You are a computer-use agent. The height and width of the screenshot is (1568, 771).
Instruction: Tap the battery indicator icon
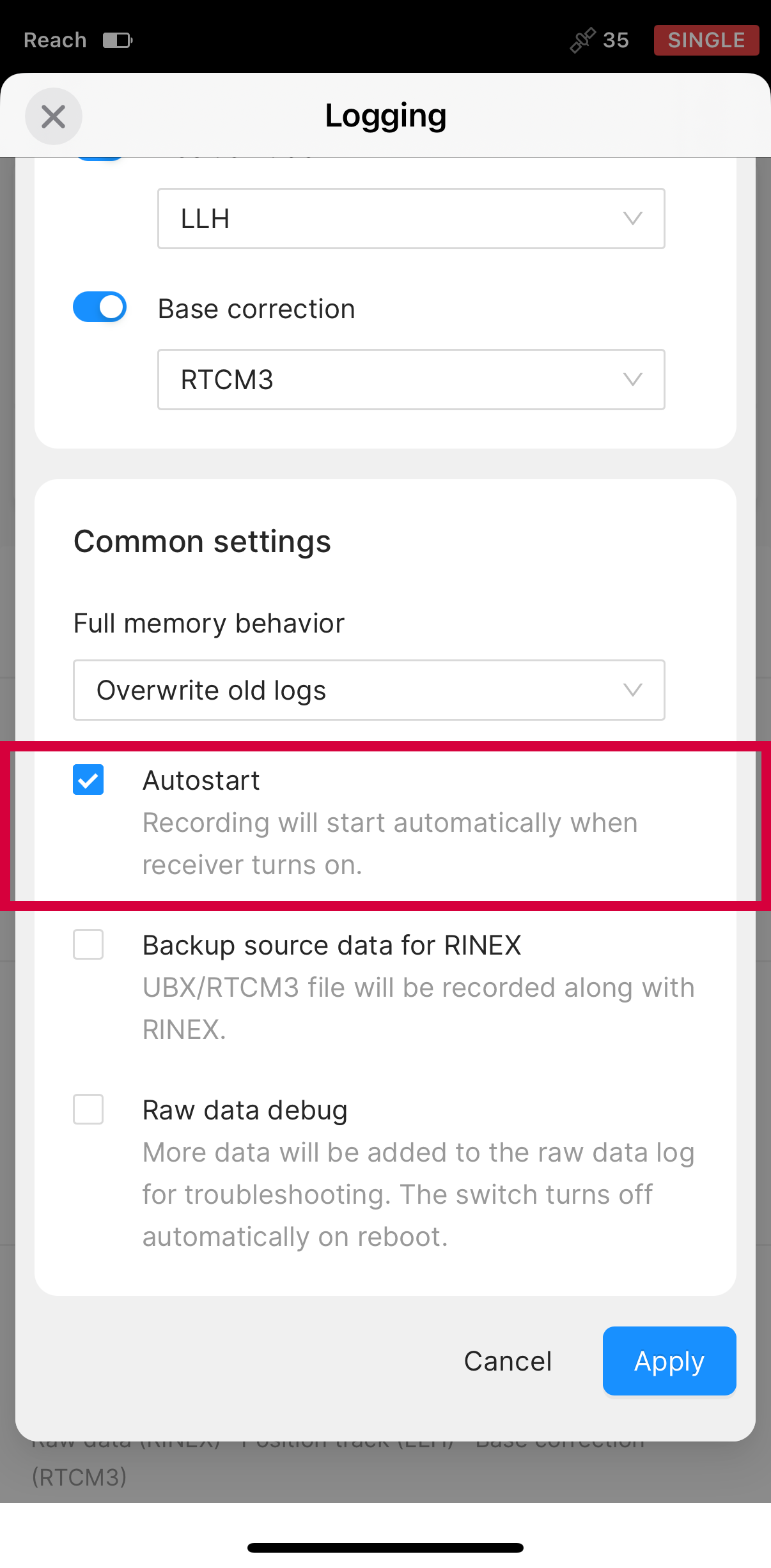tap(118, 40)
